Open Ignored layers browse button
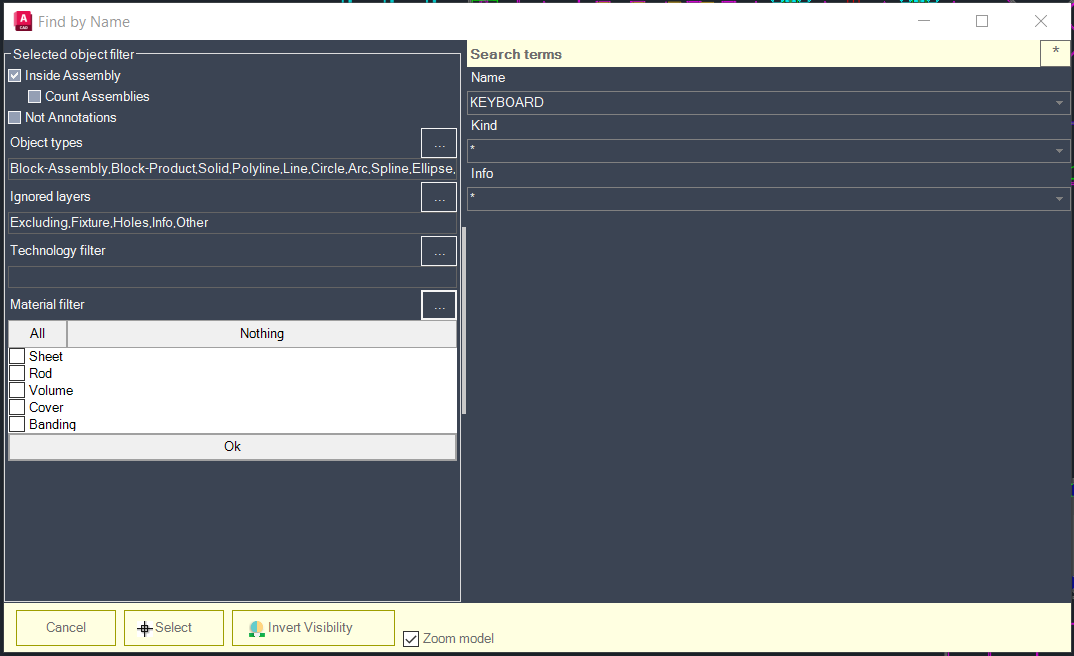The width and height of the screenshot is (1074, 656). [x=439, y=197]
